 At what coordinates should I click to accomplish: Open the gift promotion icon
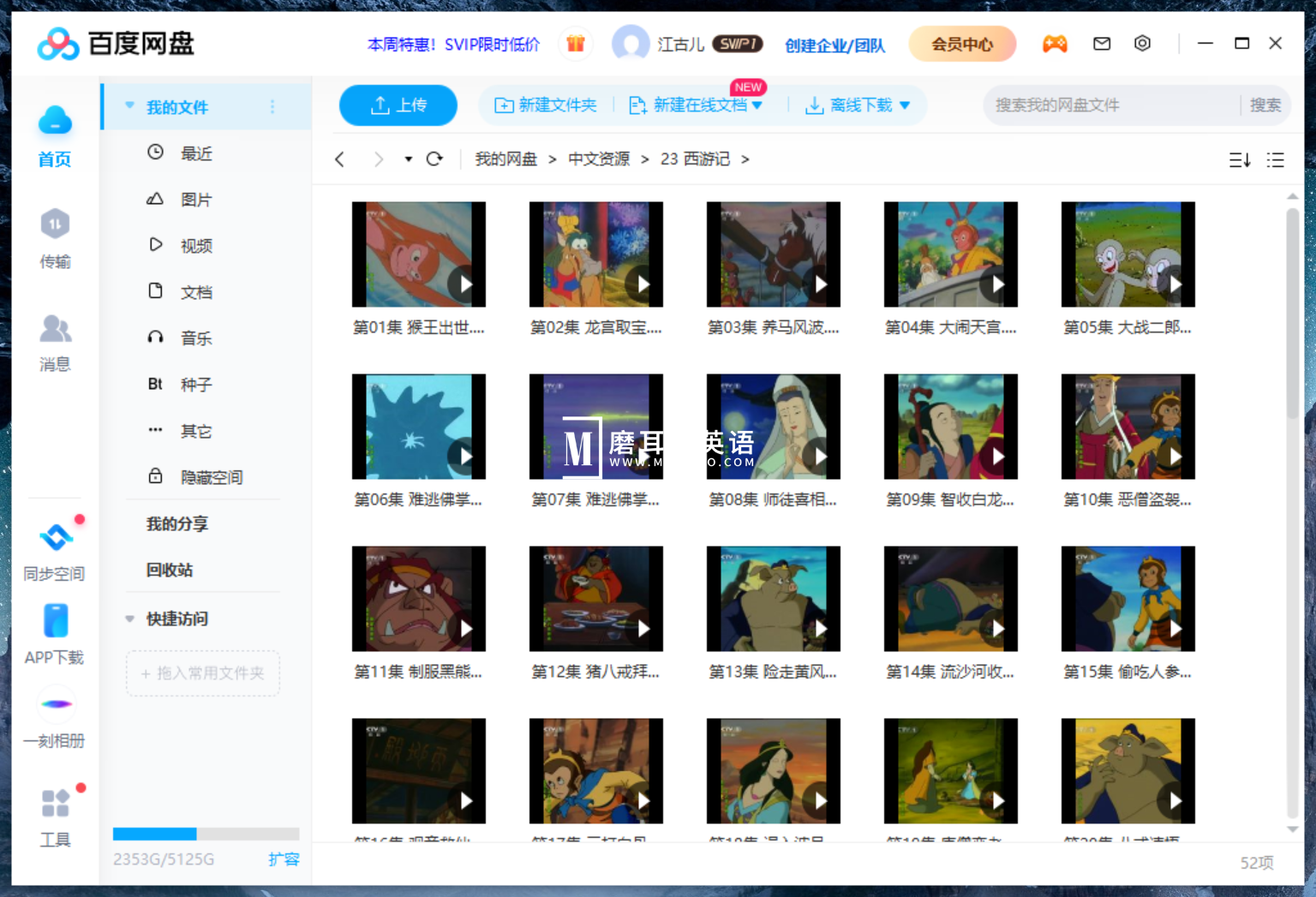pos(576,44)
